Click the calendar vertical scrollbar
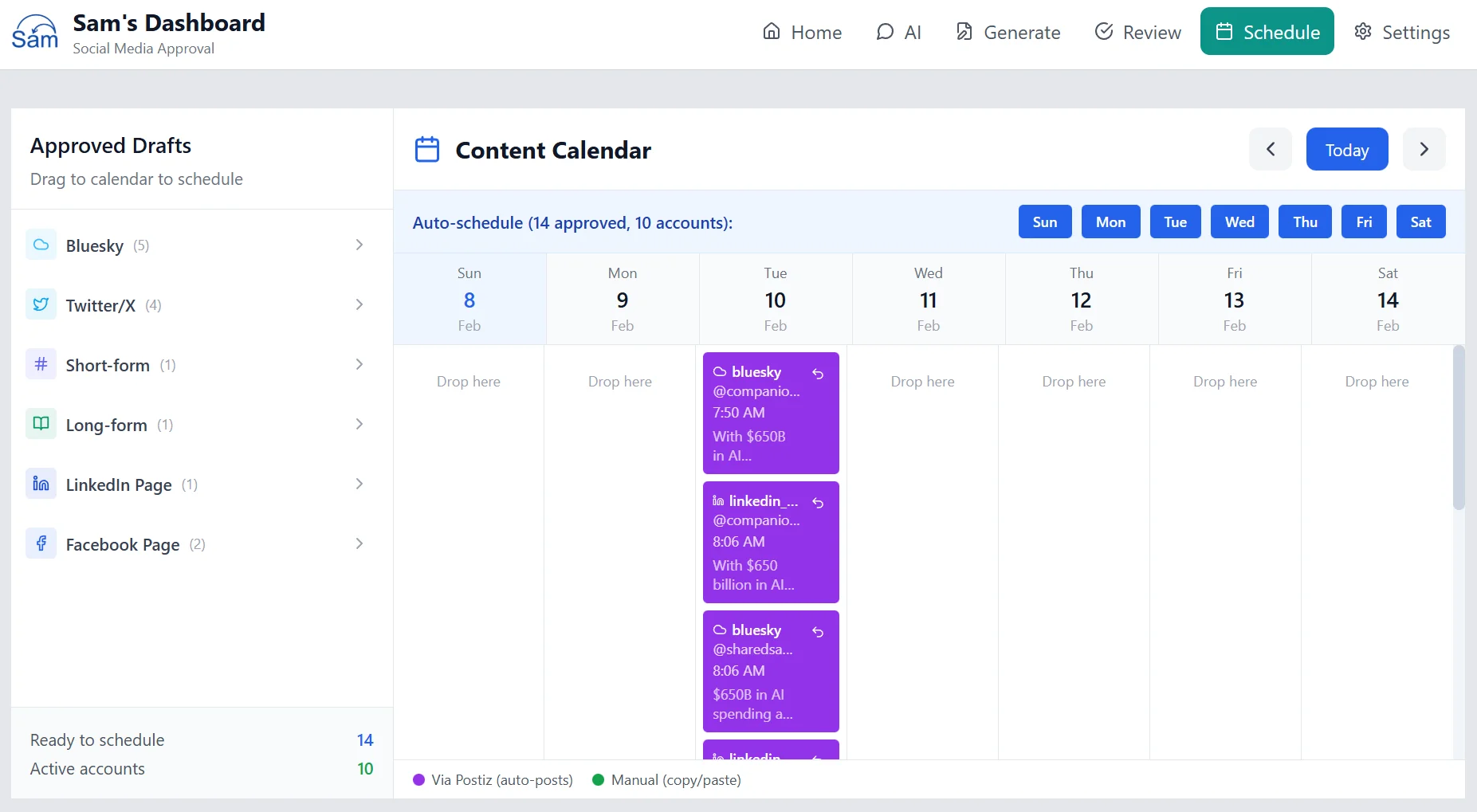This screenshot has width=1477, height=812. (1458, 430)
